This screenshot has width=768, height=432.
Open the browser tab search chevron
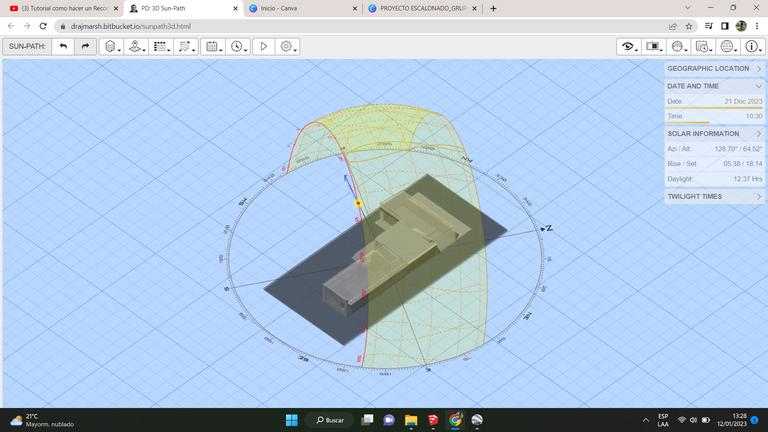point(687,8)
